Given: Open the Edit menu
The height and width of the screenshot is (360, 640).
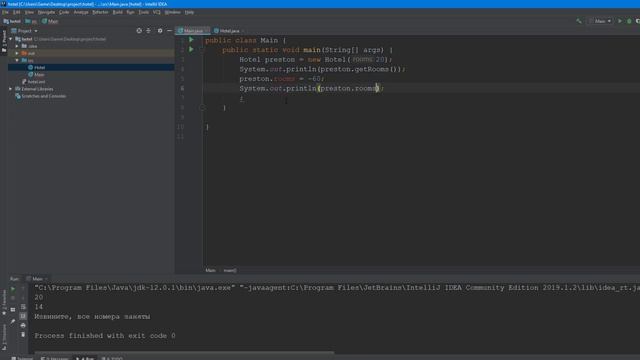Looking at the screenshot, I should point(16,12).
